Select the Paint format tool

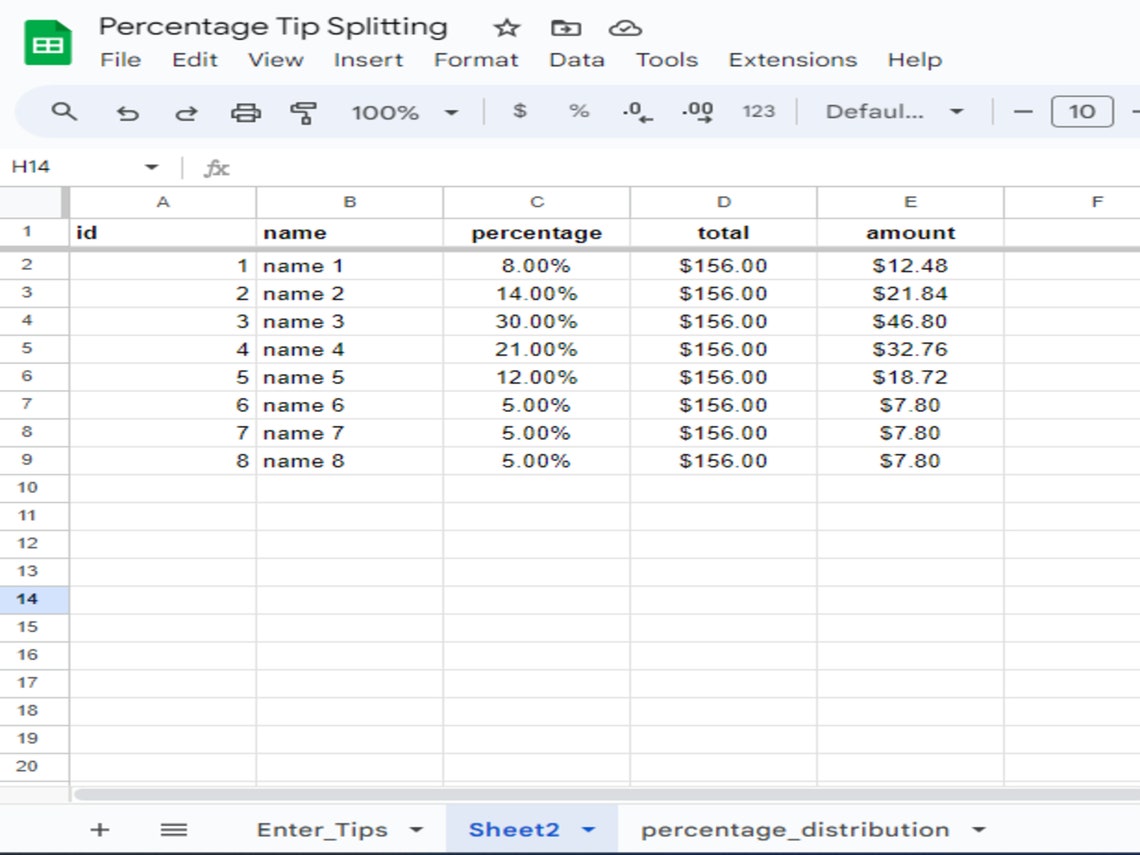[x=301, y=112]
